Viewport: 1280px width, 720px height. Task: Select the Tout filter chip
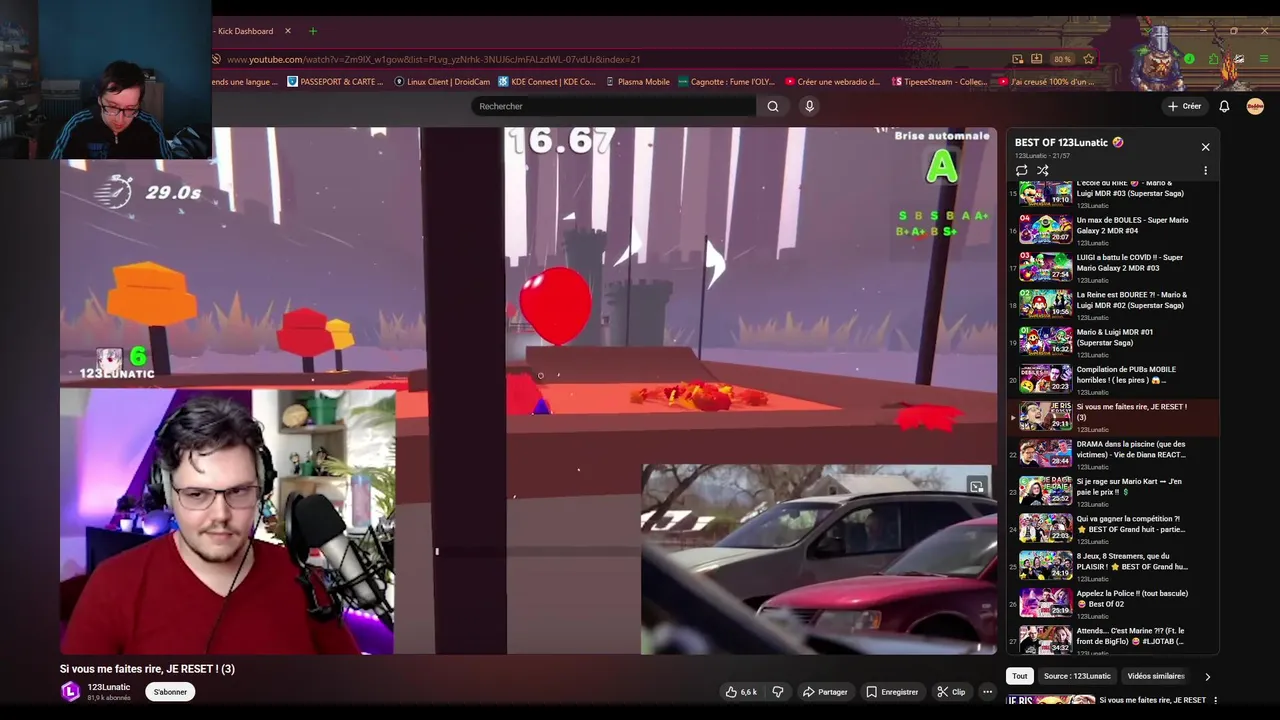coord(1019,676)
